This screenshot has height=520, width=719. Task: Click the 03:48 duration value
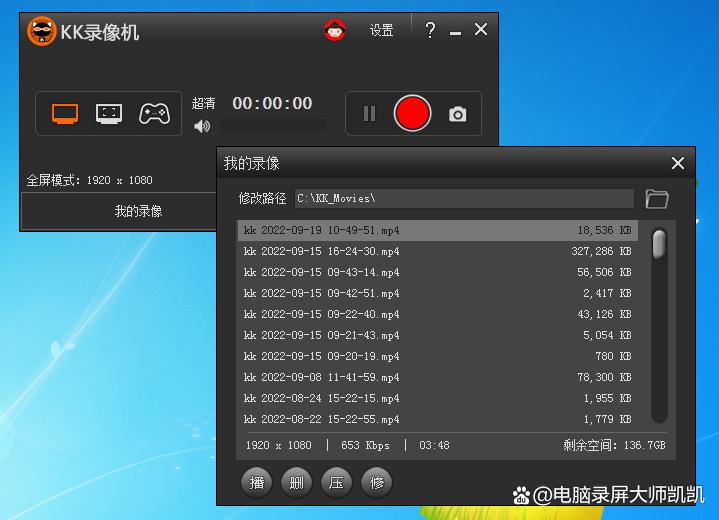(x=434, y=445)
